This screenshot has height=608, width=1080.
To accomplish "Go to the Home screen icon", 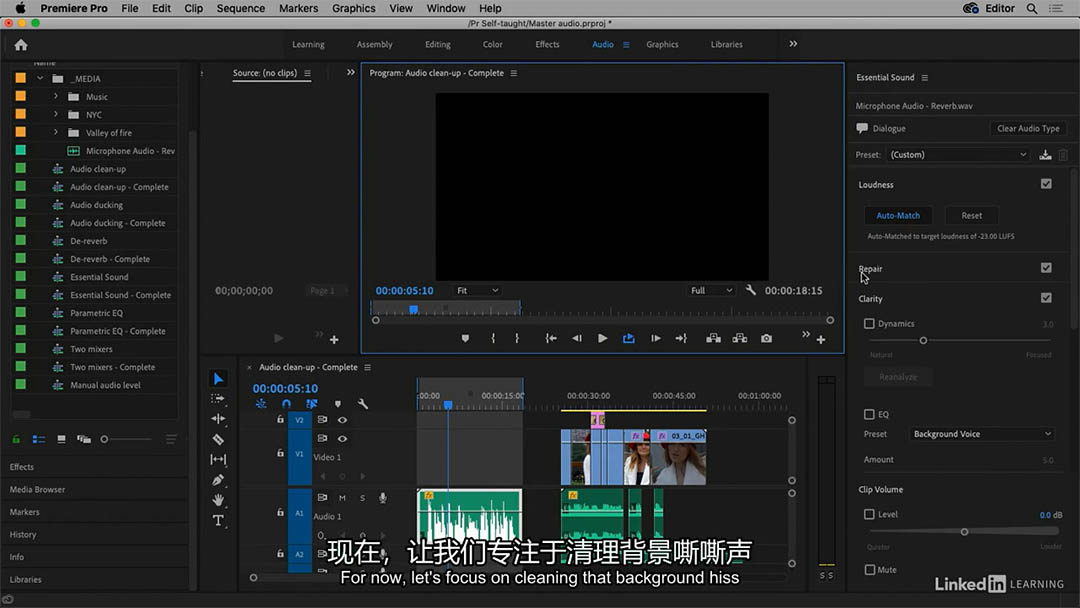I will [21, 45].
